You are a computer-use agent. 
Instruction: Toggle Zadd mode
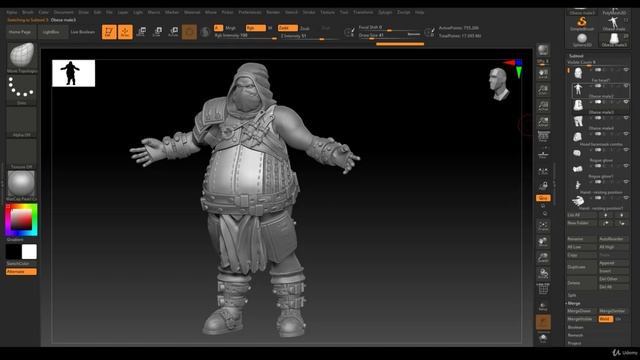[x=287, y=28]
